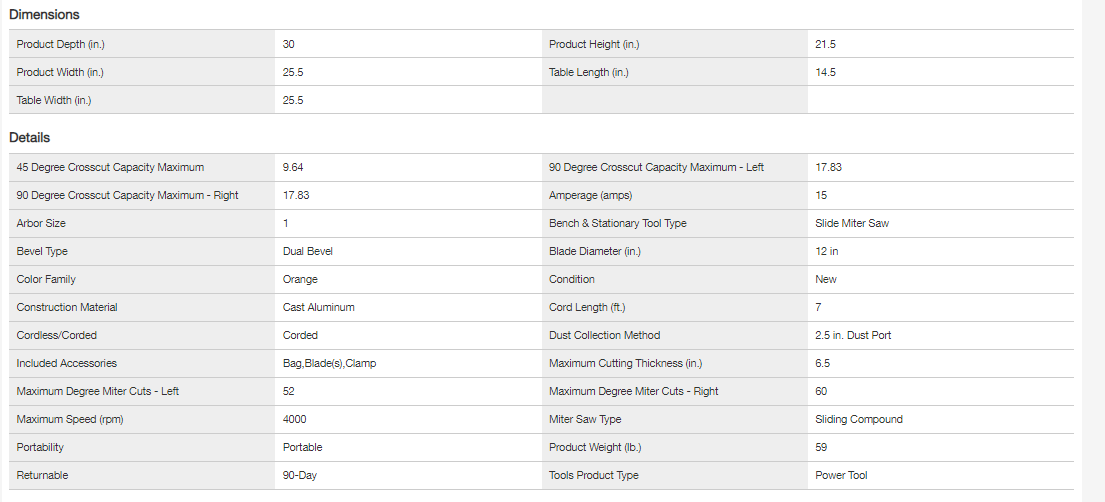This screenshot has width=1105, height=502.
Task: Select the Bag,Blade(s),Clamp accessories value
Action: [x=329, y=364]
